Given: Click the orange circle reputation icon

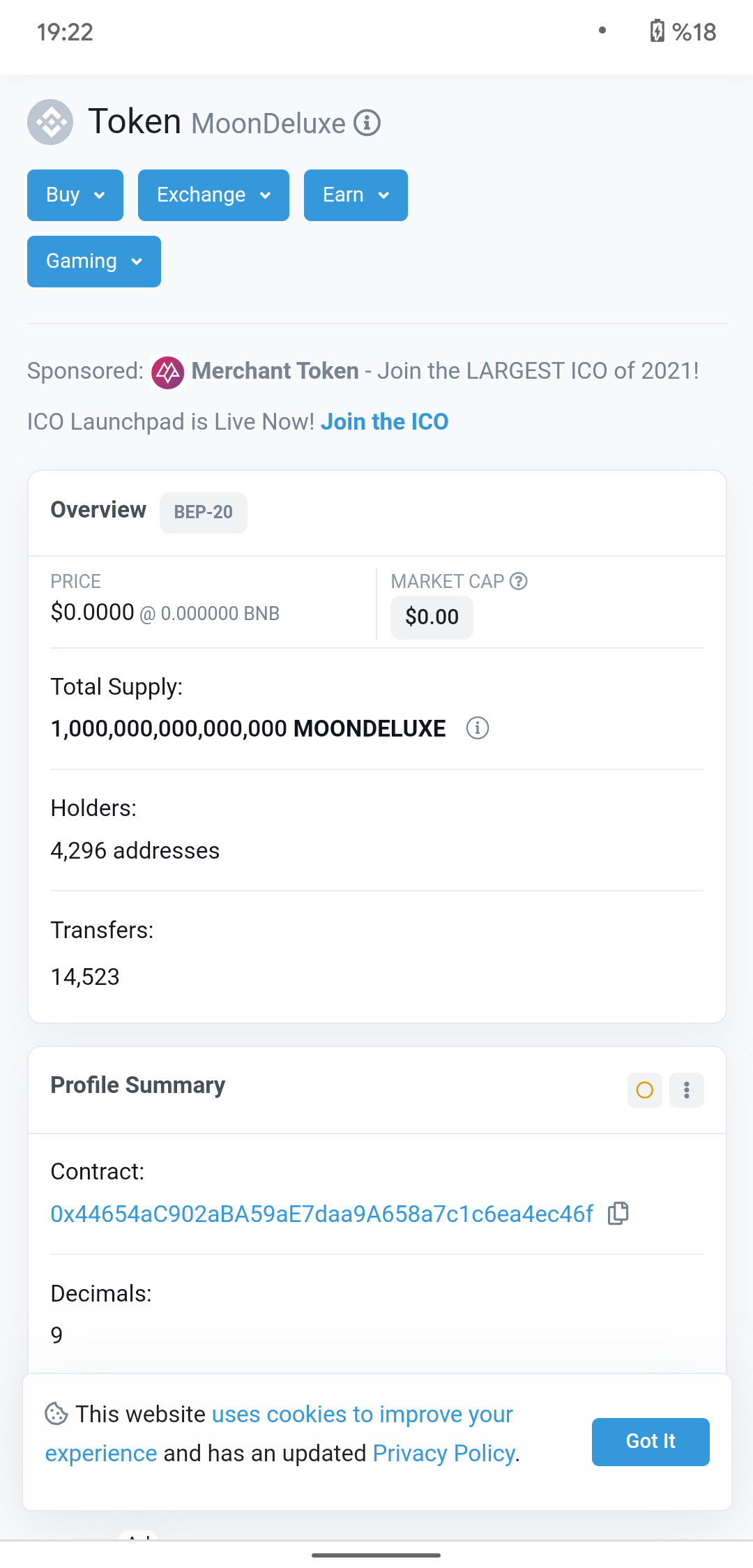Looking at the screenshot, I should [x=645, y=1090].
